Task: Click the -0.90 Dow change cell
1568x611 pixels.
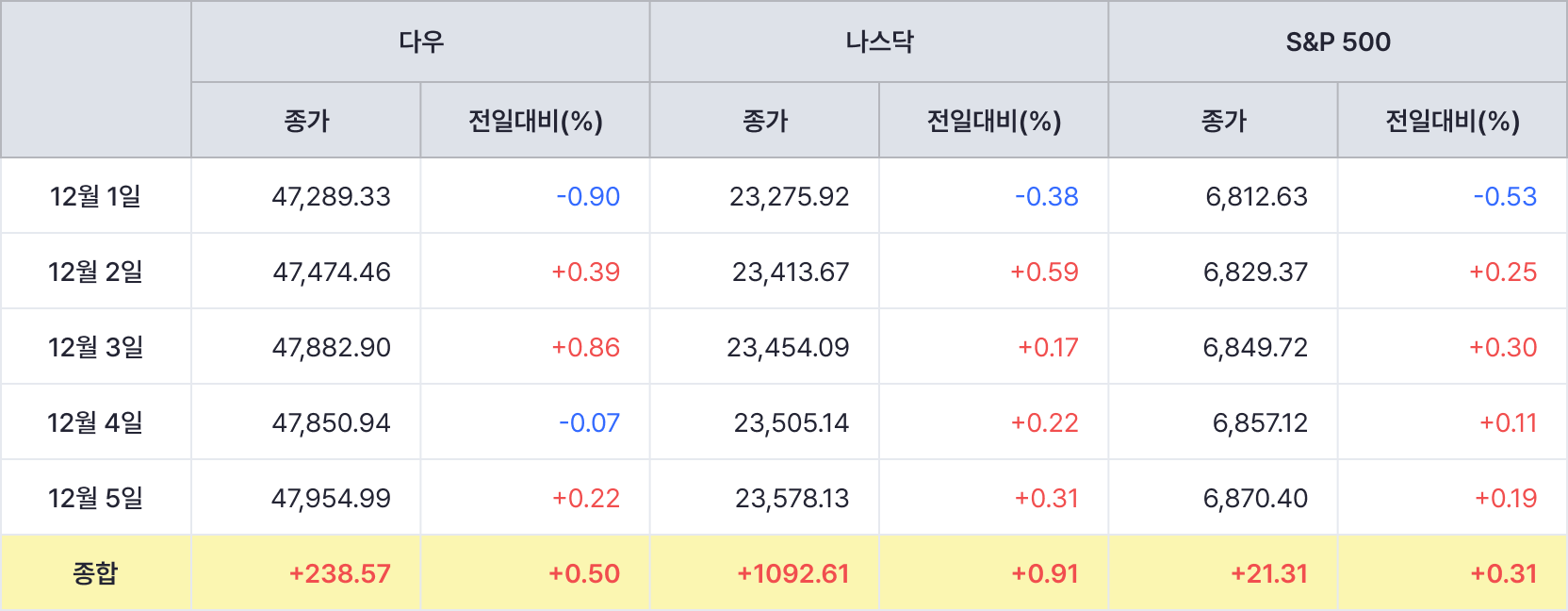Action: point(588,196)
